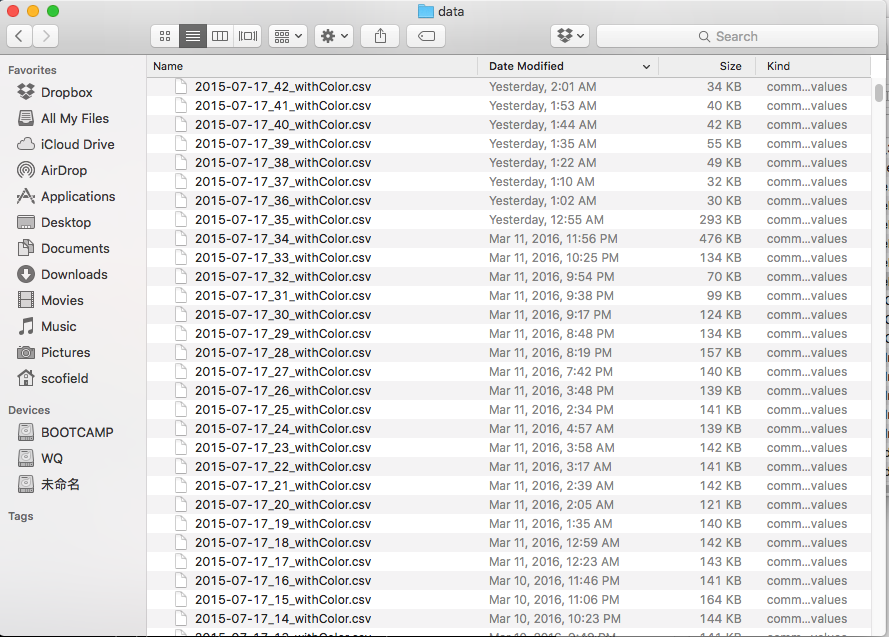Viewport: 889px width, 637px height.
Task: Switch to Cover Flow view
Action: 248,36
